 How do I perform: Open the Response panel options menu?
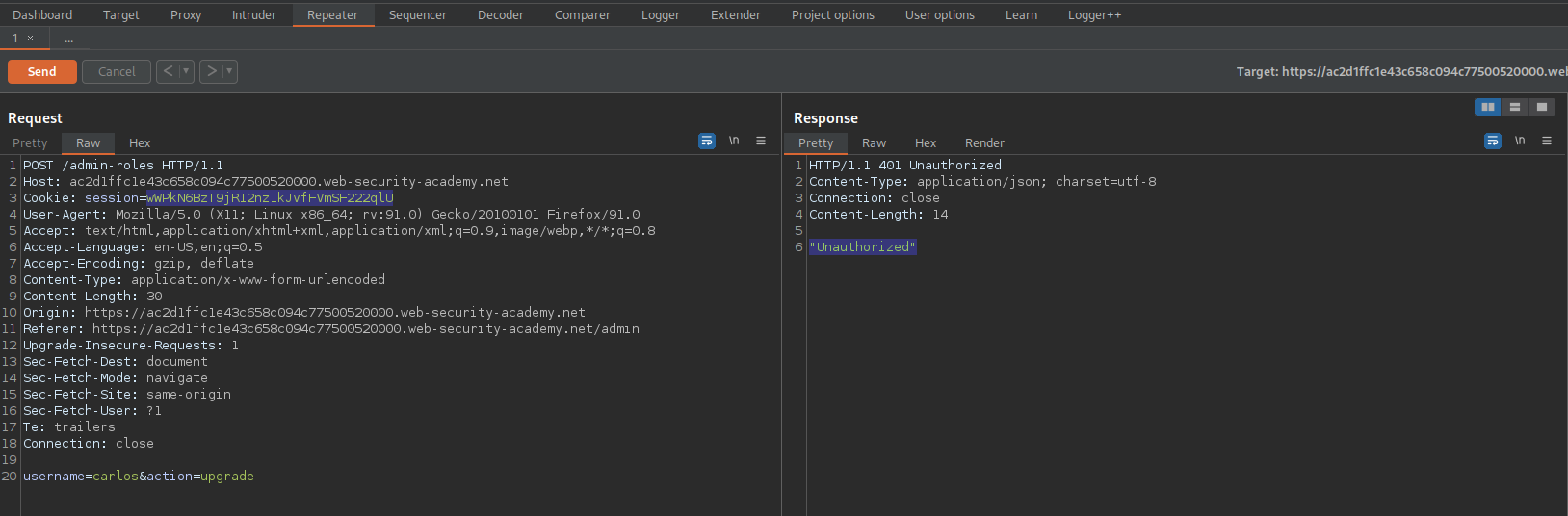tap(1547, 141)
